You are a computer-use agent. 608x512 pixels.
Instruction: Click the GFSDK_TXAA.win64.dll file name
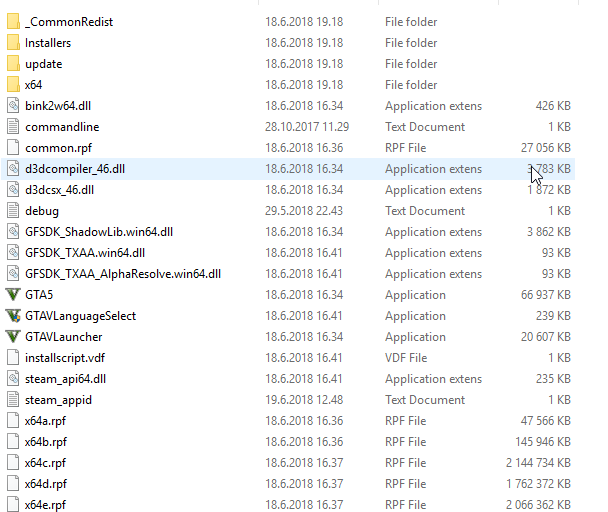85,253
